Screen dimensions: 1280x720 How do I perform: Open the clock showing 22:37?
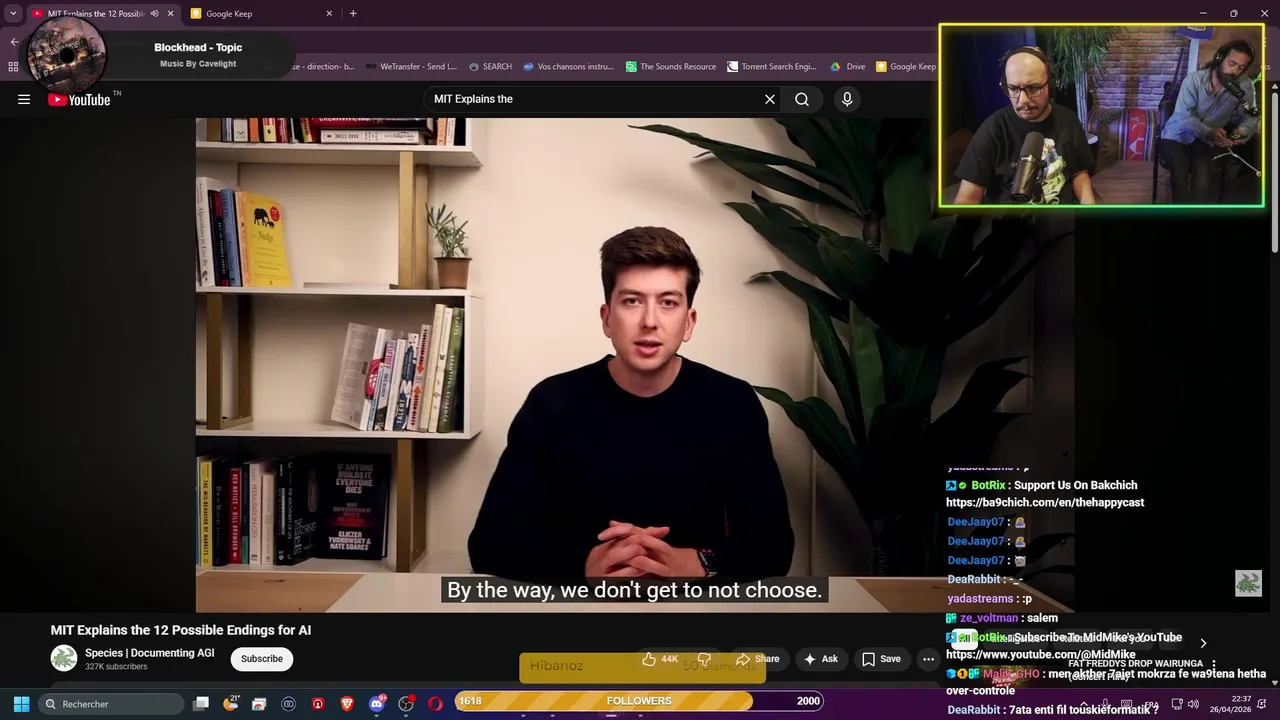coord(1230,704)
